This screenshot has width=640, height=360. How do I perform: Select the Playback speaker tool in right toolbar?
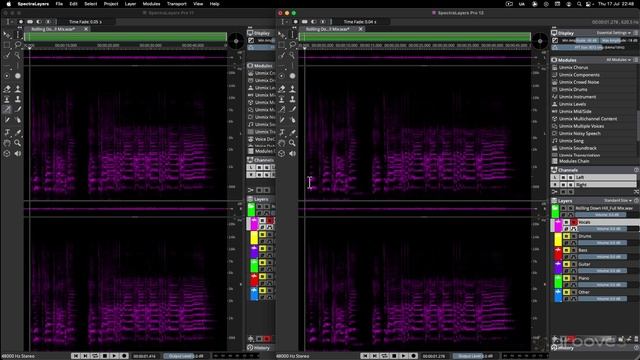click(x=292, y=153)
